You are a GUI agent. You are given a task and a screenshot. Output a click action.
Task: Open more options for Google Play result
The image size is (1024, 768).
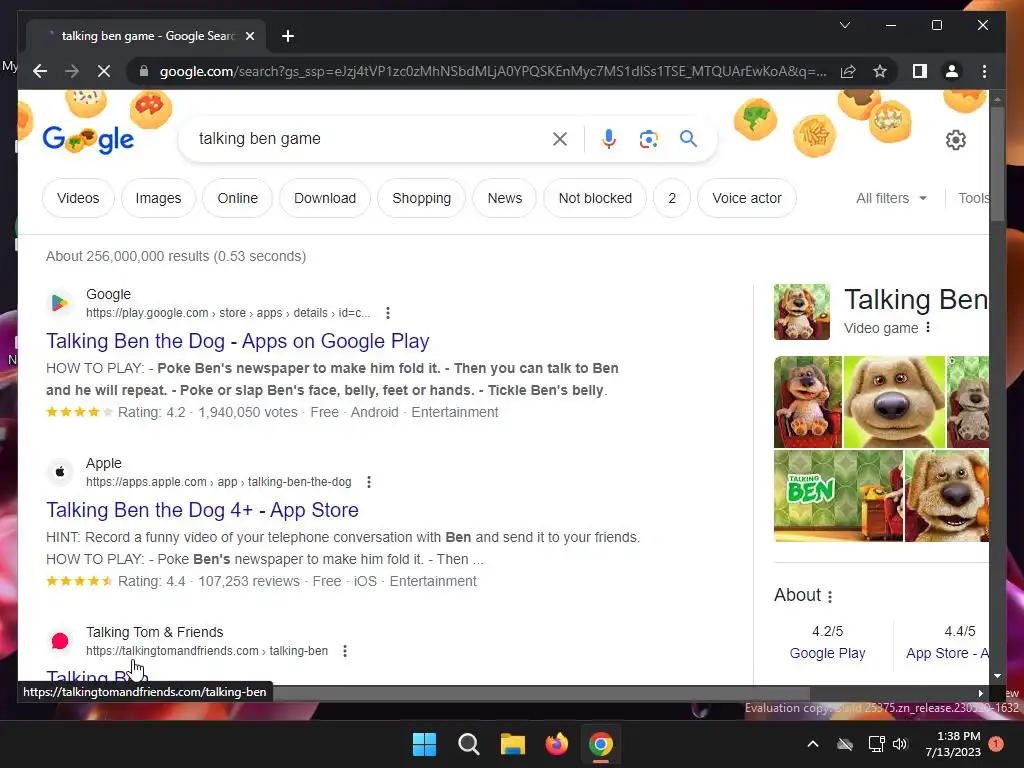[388, 313]
